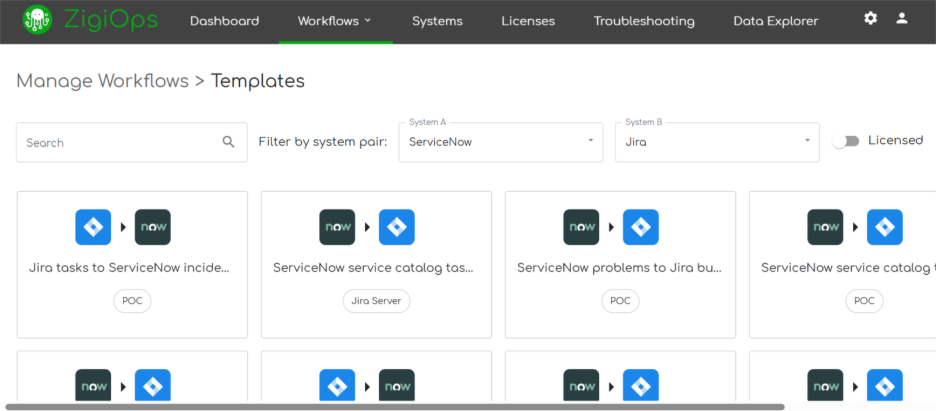The image size is (936, 411).
Task: Click the ZigiOps brand name text
Action: click(110, 20)
